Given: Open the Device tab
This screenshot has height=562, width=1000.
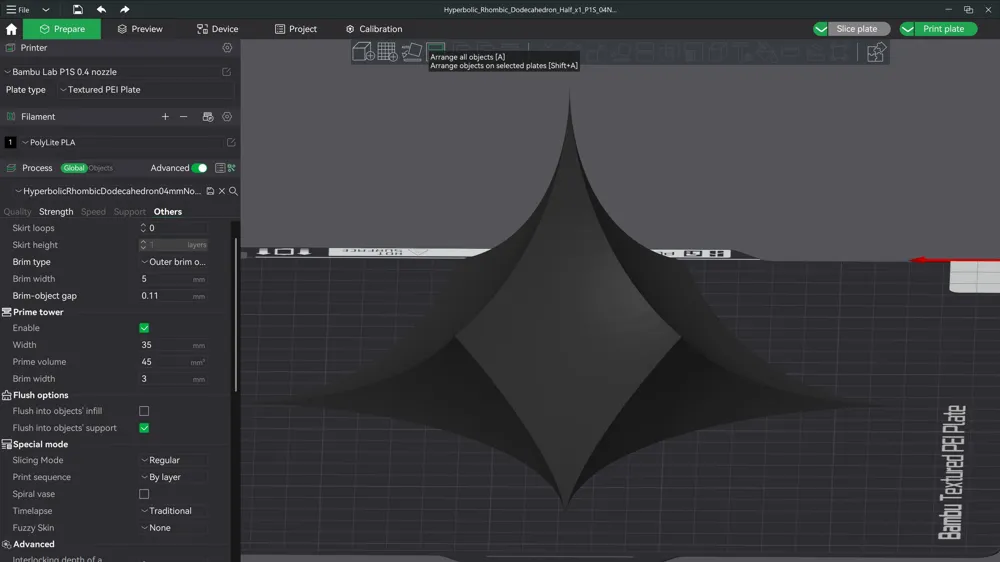Looking at the screenshot, I should pos(217,29).
